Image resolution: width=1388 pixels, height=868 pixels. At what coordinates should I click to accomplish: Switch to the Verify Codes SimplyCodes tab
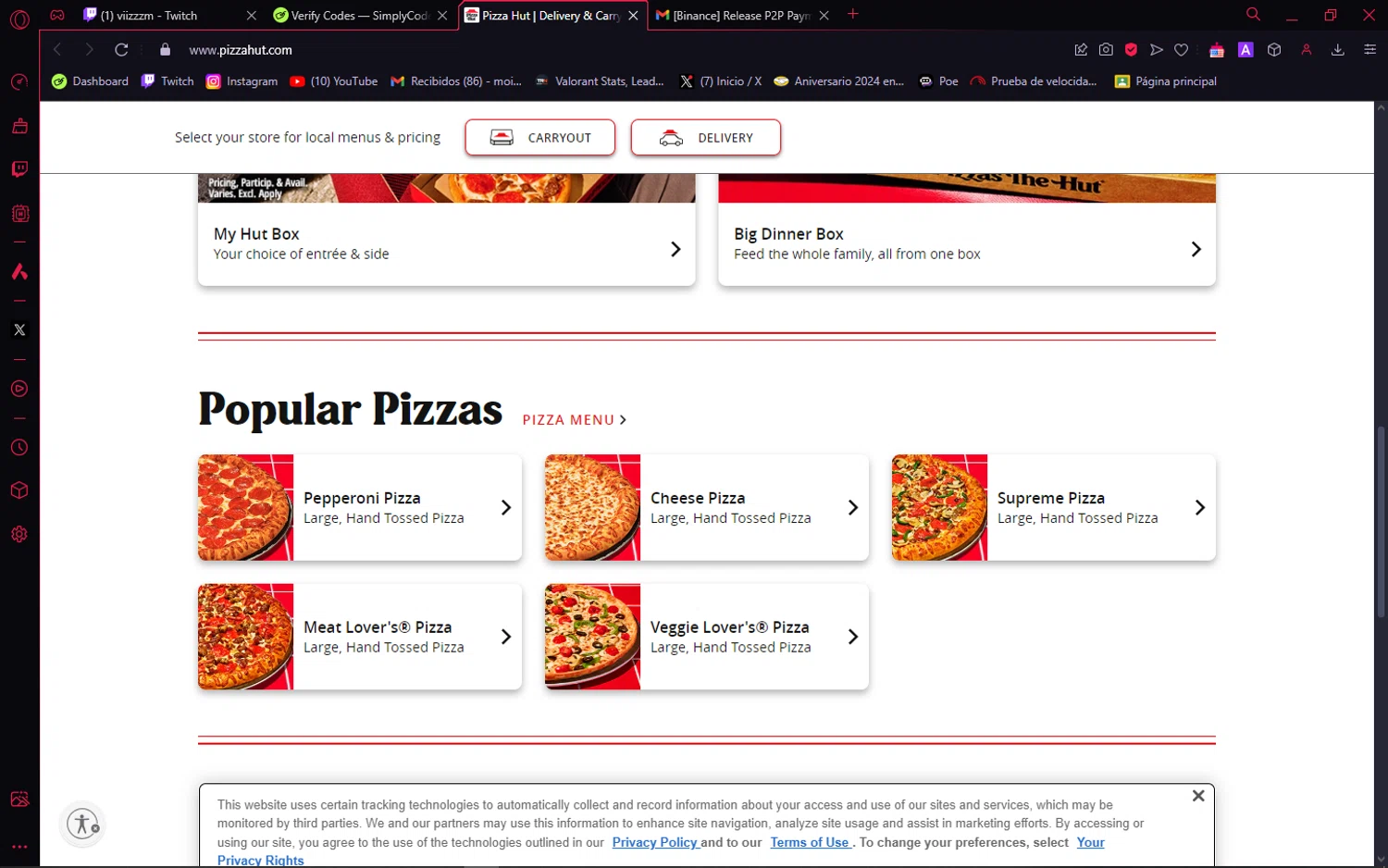point(360,16)
